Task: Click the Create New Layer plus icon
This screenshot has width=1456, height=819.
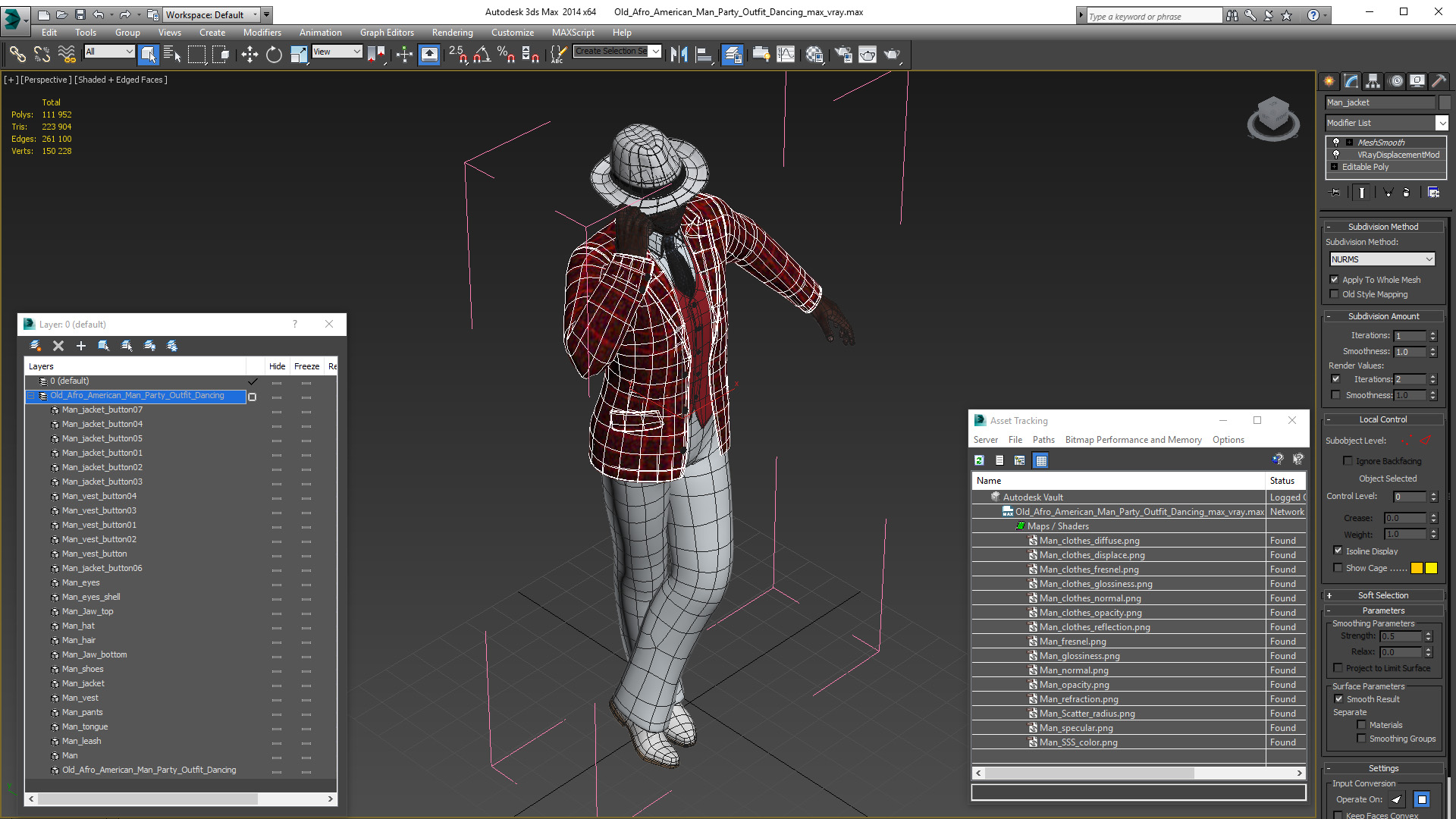Action: tap(81, 346)
